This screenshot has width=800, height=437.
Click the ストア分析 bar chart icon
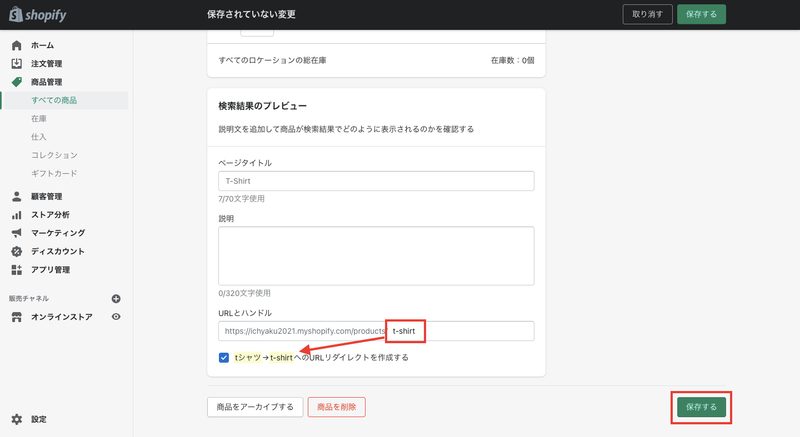tap(16, 215)
